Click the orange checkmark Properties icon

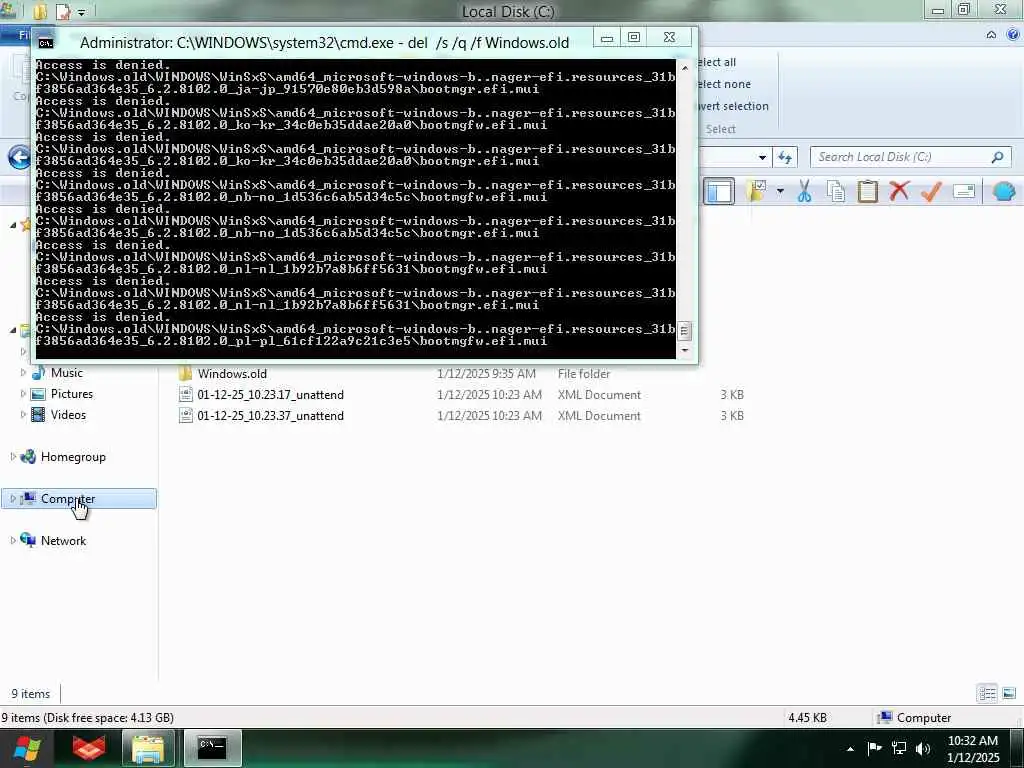pos(931,191)
